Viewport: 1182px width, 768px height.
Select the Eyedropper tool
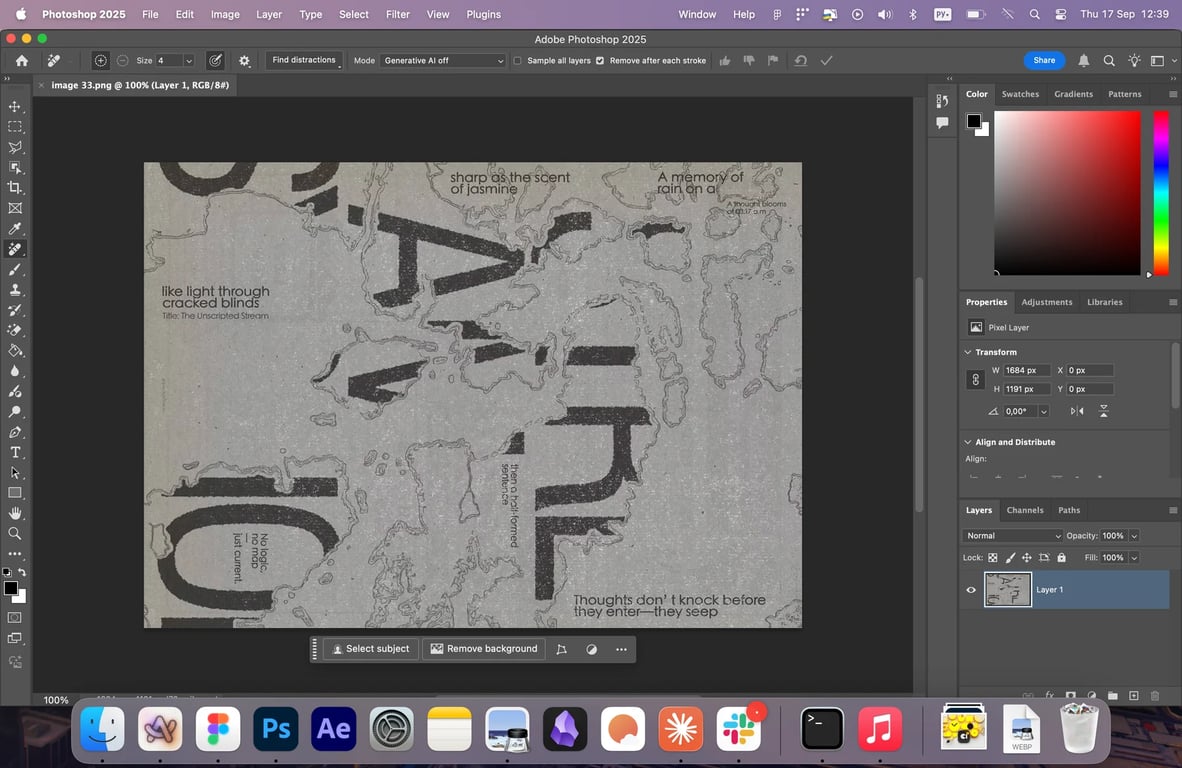point(14,228)
